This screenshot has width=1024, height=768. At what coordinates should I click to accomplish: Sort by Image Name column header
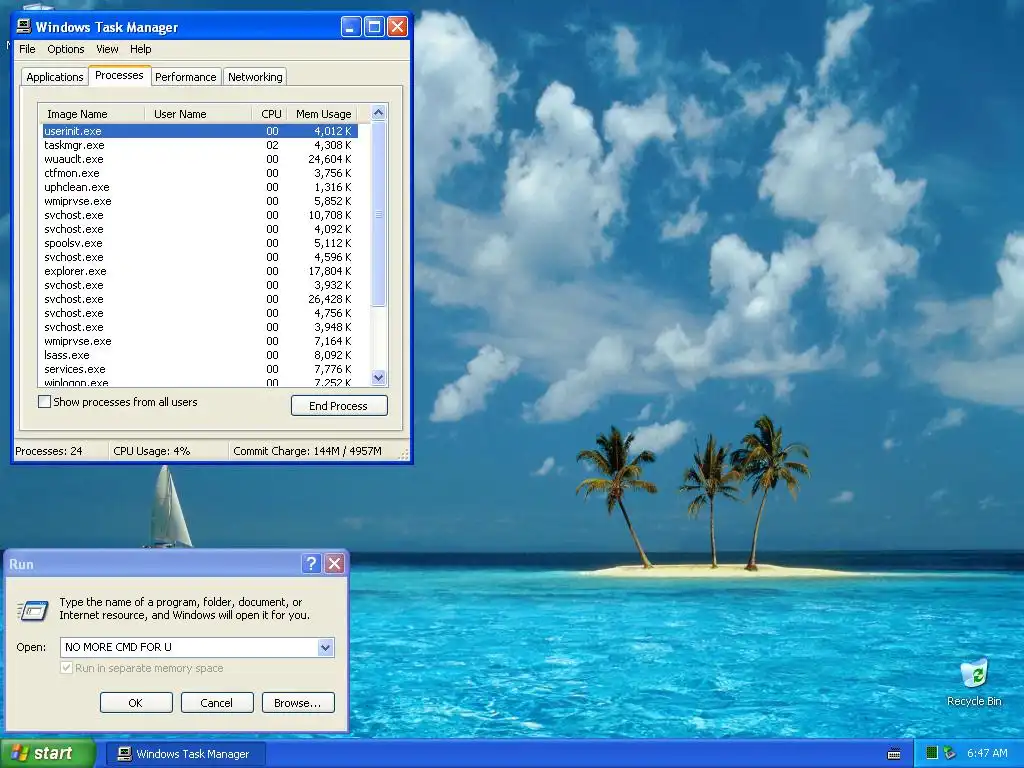91,114
